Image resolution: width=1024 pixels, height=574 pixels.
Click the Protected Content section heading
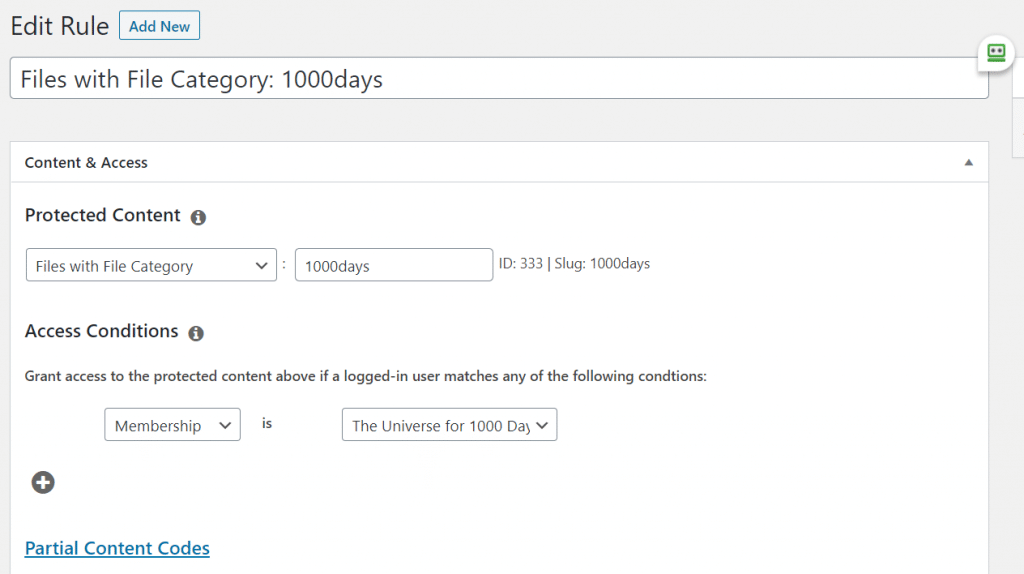102,216
